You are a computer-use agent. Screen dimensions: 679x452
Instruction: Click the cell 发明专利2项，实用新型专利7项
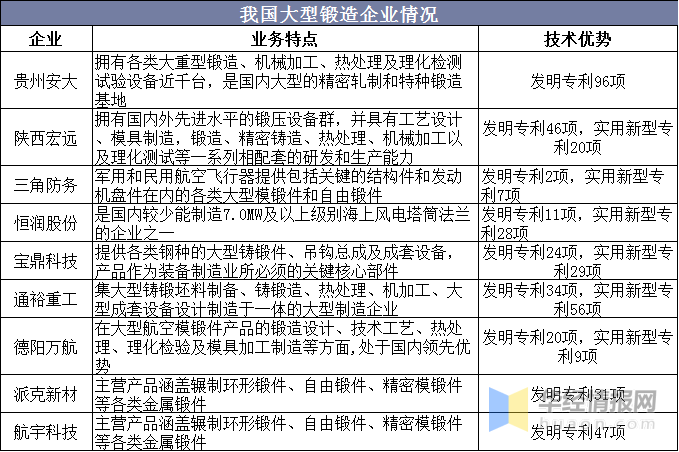point(578,185)
